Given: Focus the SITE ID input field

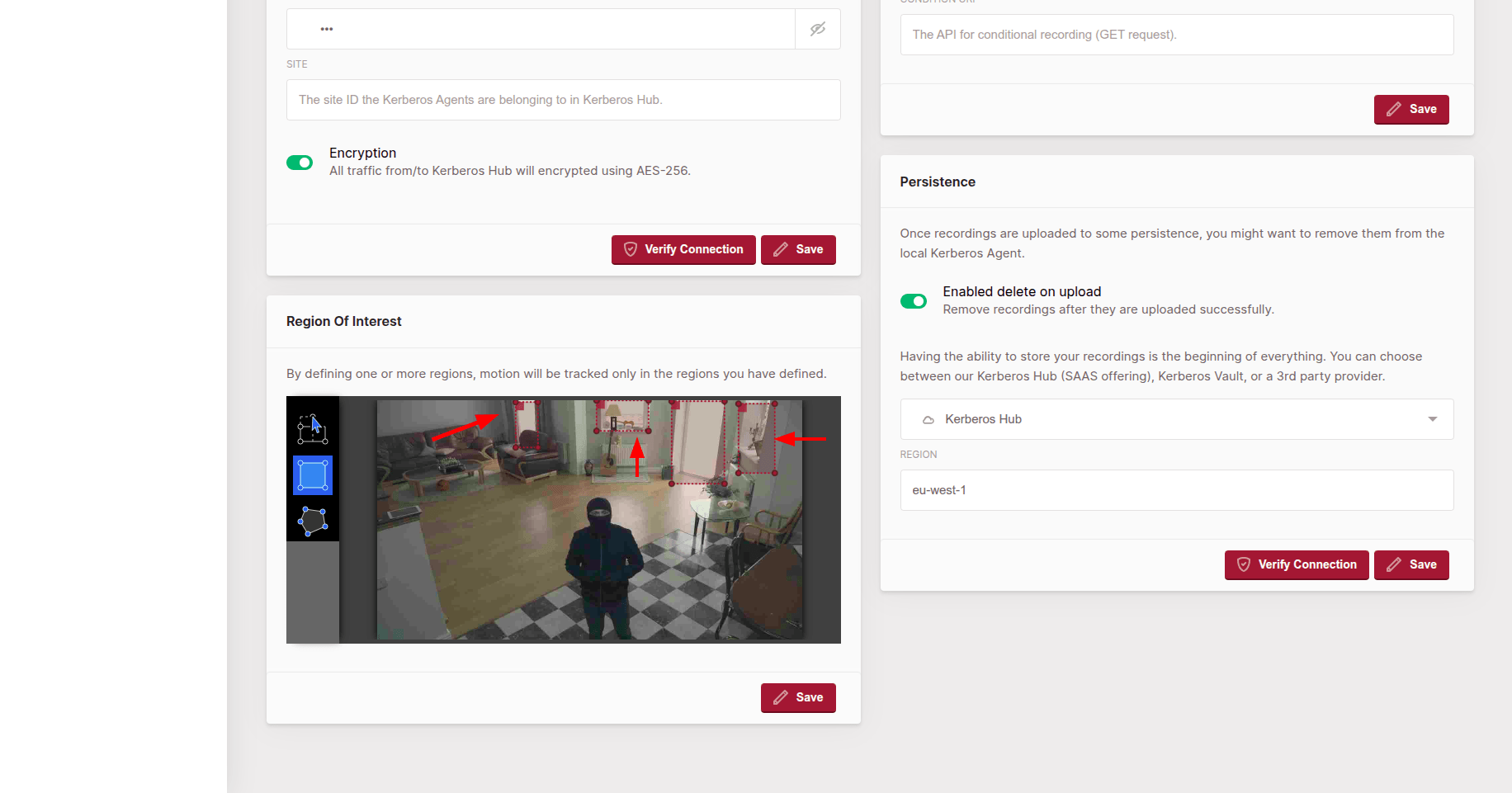Looking at the screenshot, I should 564,100.
